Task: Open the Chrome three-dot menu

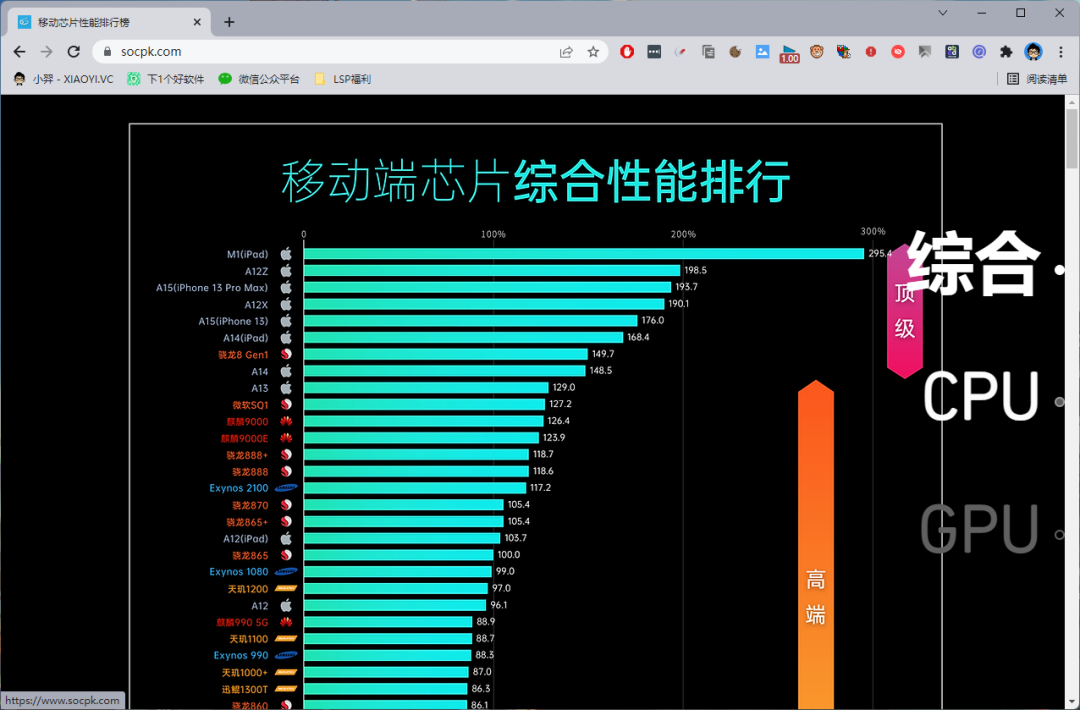Action: (1061, 52)
